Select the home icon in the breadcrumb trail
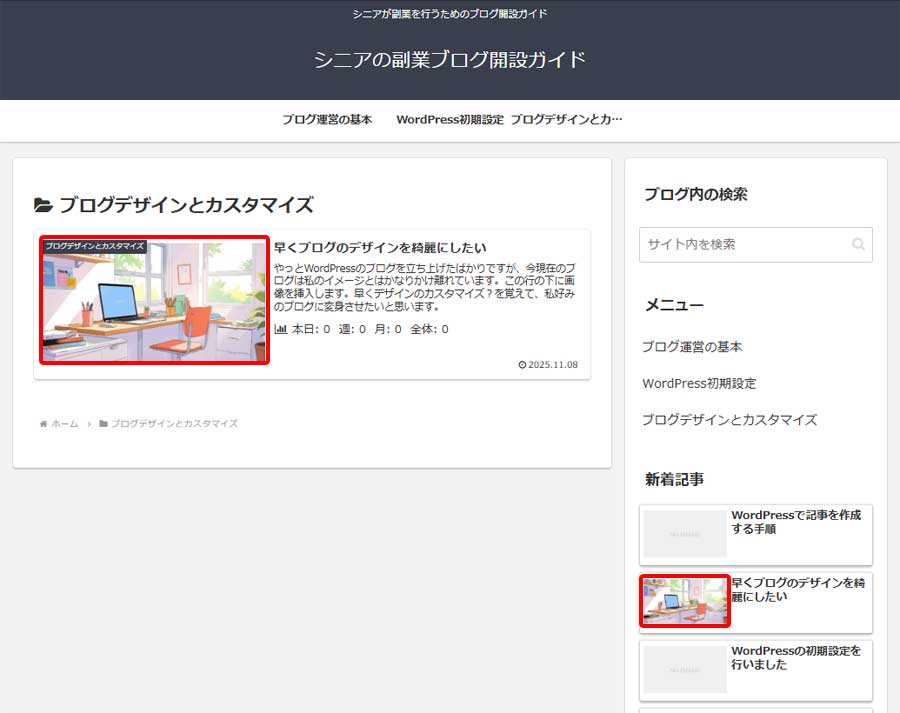The width and height of the screenshot is (900, 713). 41,422
